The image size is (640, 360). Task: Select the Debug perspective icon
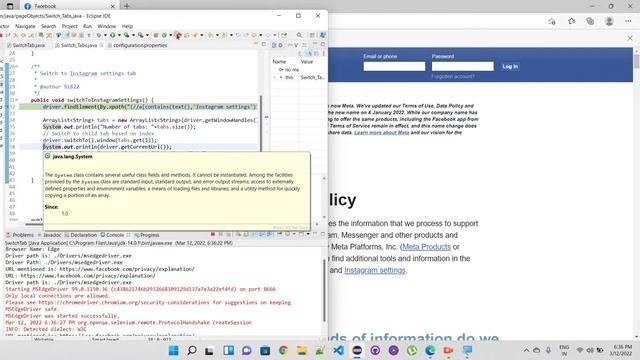(322, 36)
